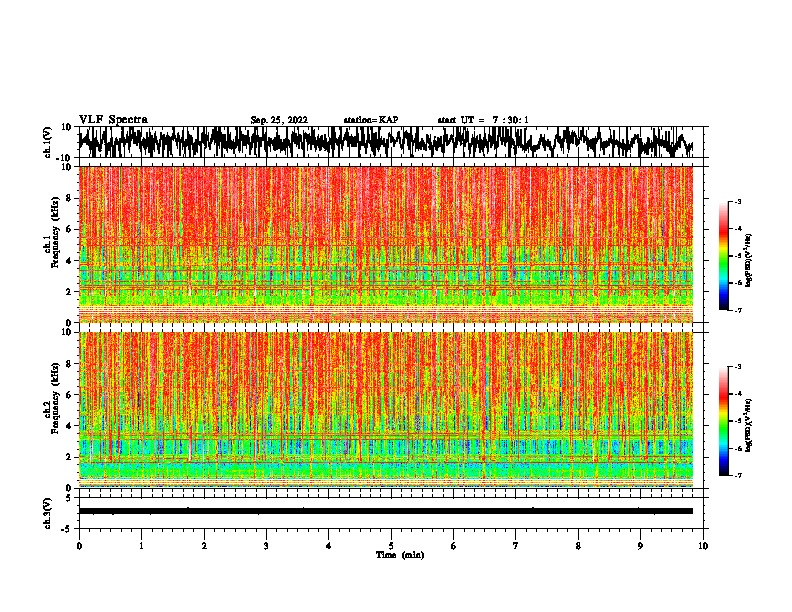Click the ch.2 "Frequency (kHz)" axis label
792x612 pixels.
click(55, 398)
